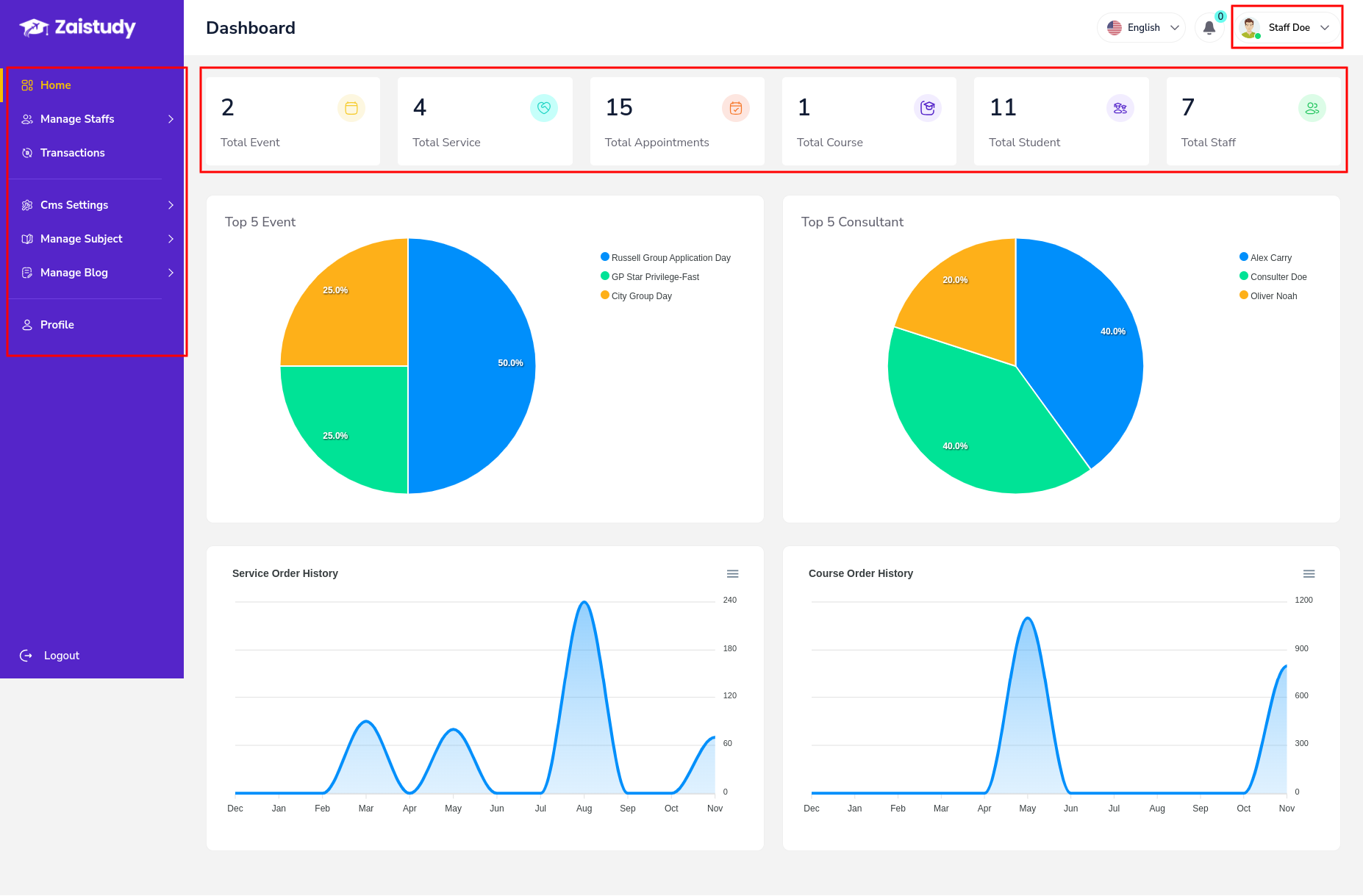1363x896 pixels.
Task: Click the Total Student icon
Action: (x=1120, y=108)
